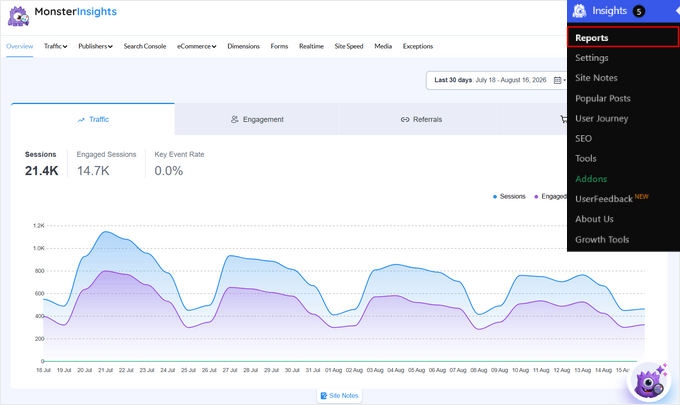
Task: Click the shopping cart tab icon
Action: (x=563, y=119)
